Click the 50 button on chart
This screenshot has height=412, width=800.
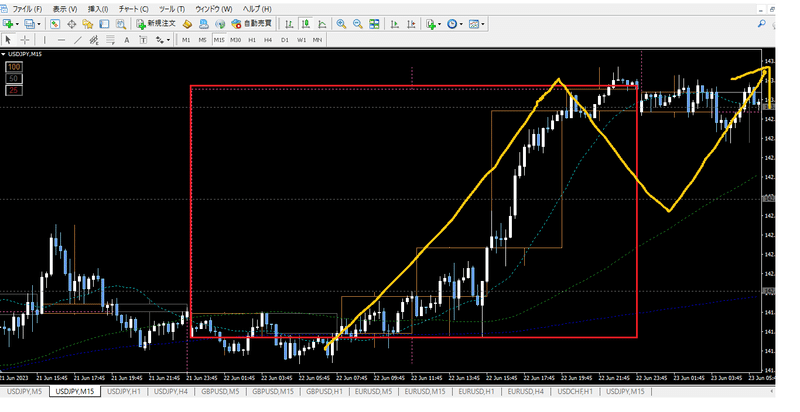click(14, 79)
